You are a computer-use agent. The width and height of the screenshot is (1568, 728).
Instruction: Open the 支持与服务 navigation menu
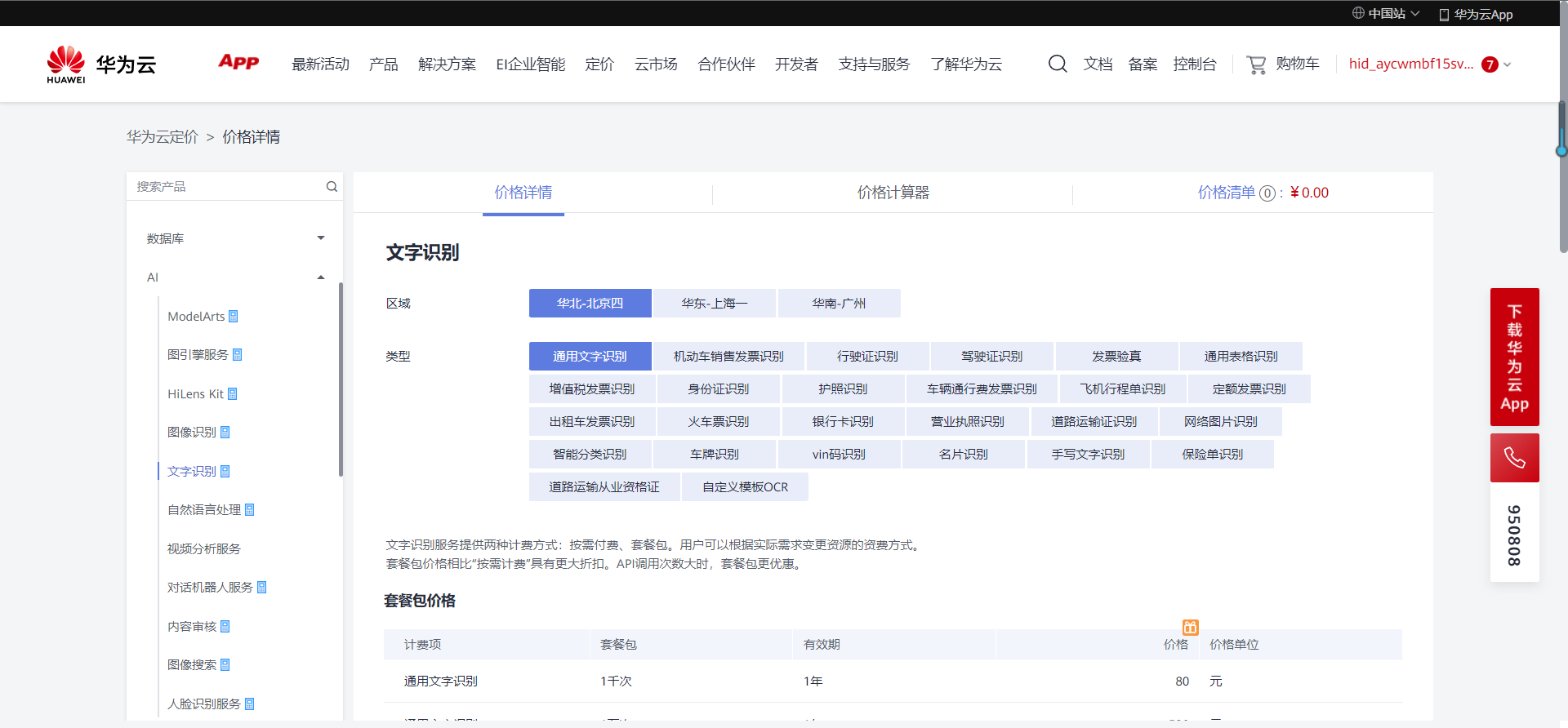(x=874, y=64)
